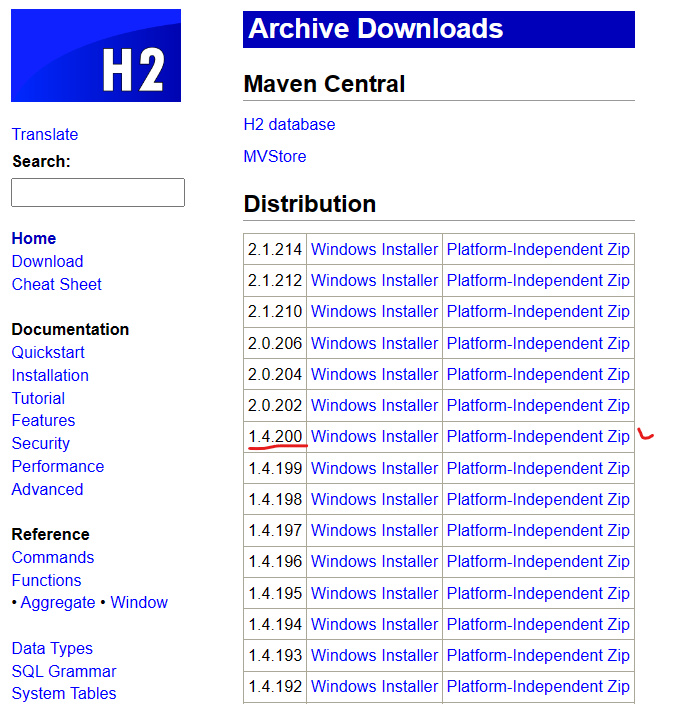Download Windows Installer for version 2.1.214

pyautogui.click(x=374, y=249)
